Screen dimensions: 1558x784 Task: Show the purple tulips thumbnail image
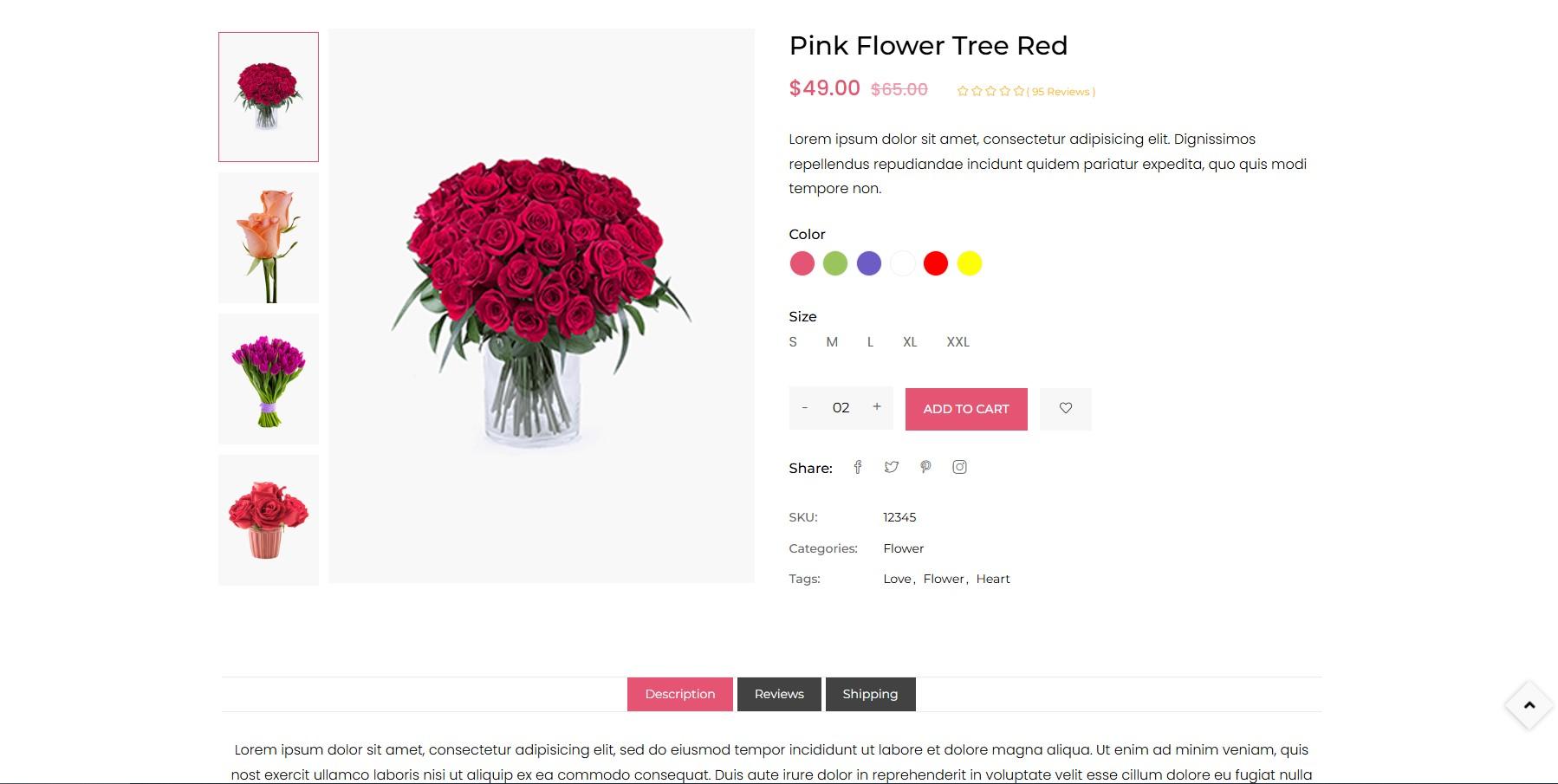tap(269, 379)
